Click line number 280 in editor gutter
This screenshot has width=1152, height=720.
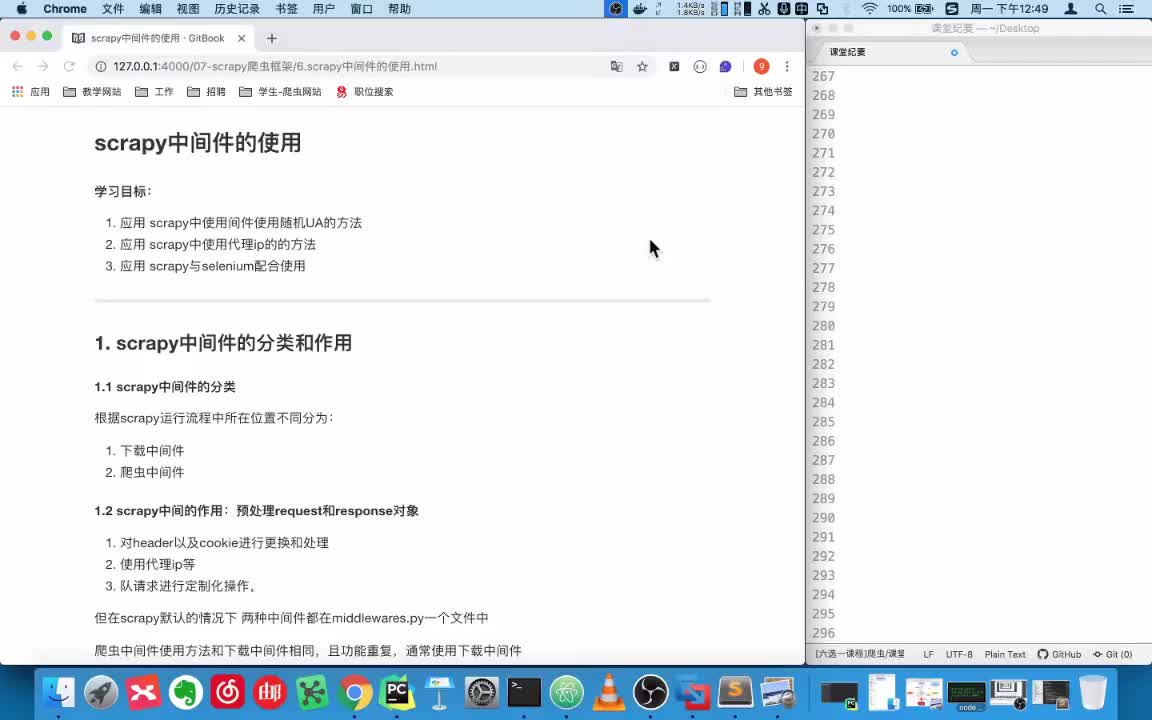pos(823,325)
